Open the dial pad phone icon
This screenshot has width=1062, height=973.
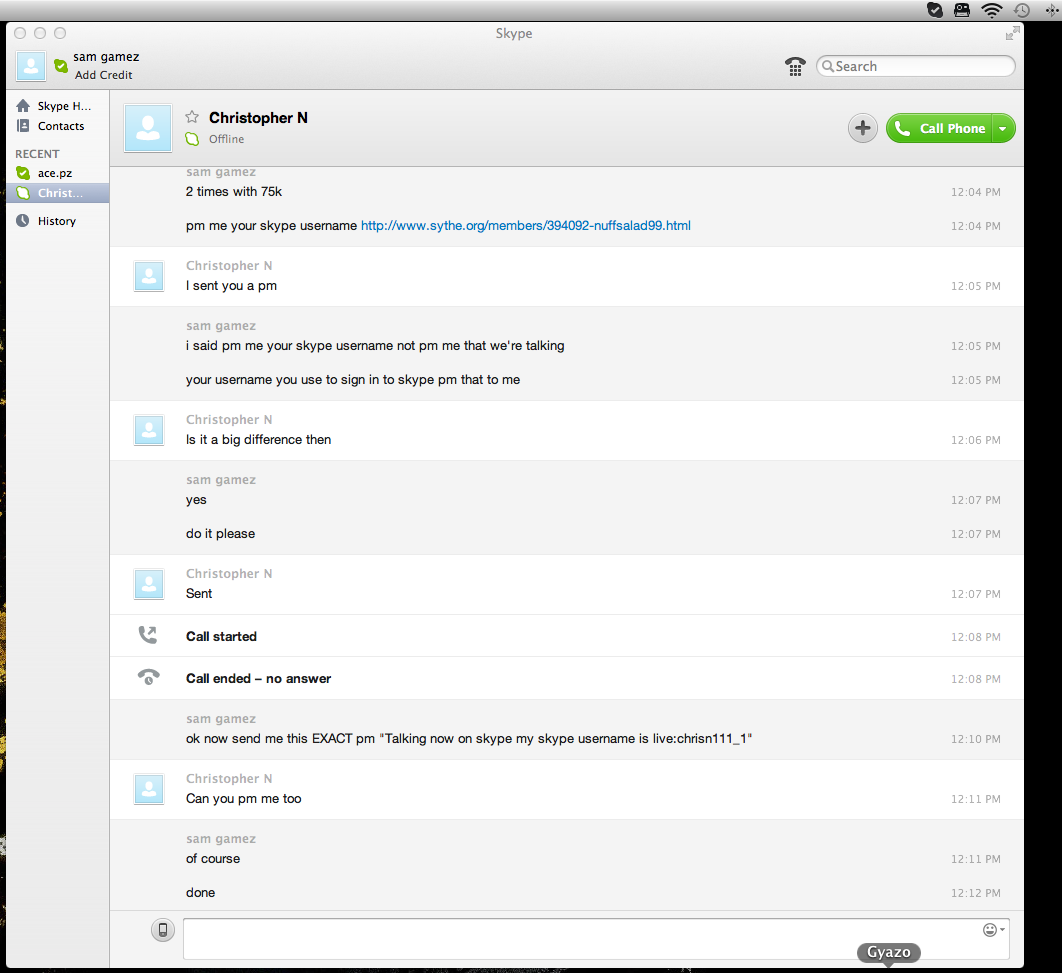795,67
